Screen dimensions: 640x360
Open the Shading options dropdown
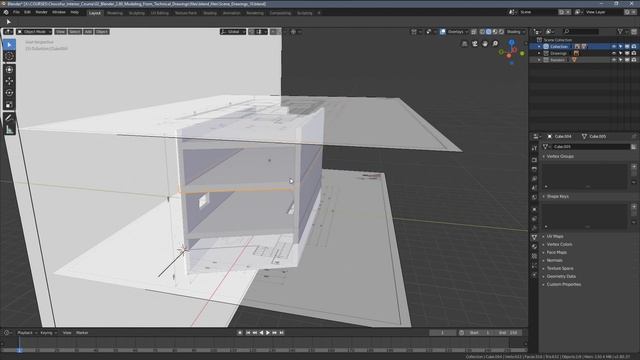[516, 32]
